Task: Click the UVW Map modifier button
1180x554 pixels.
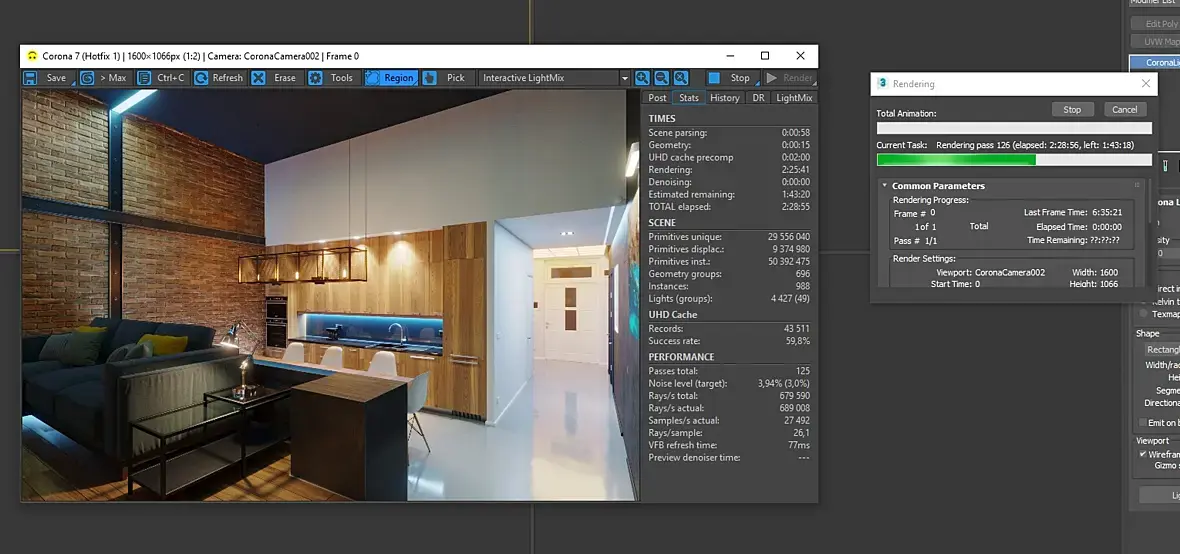Action: (x=1157, y=42)
